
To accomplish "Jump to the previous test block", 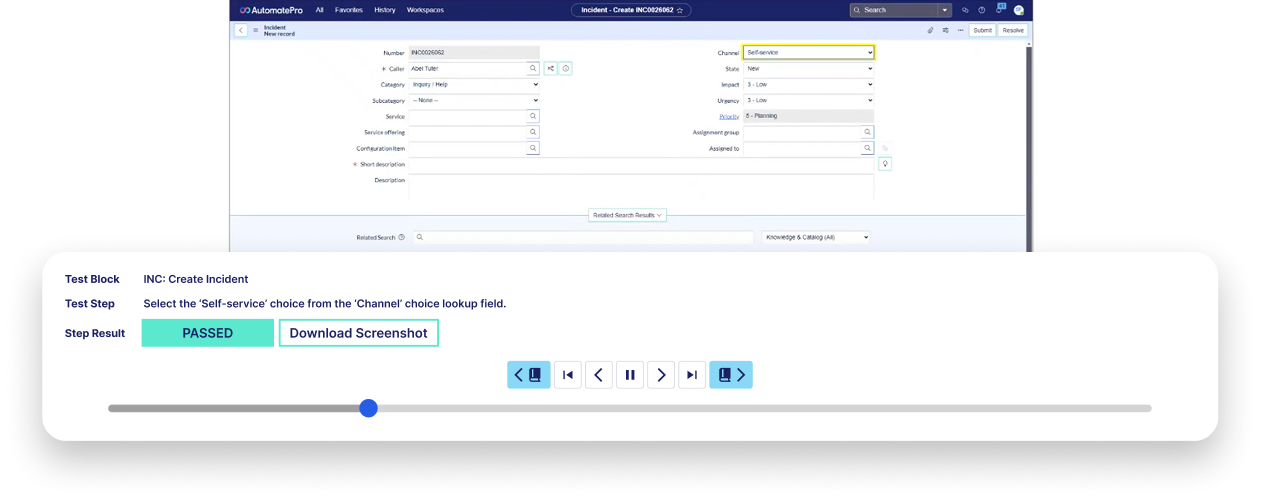I will pos(528,375).
